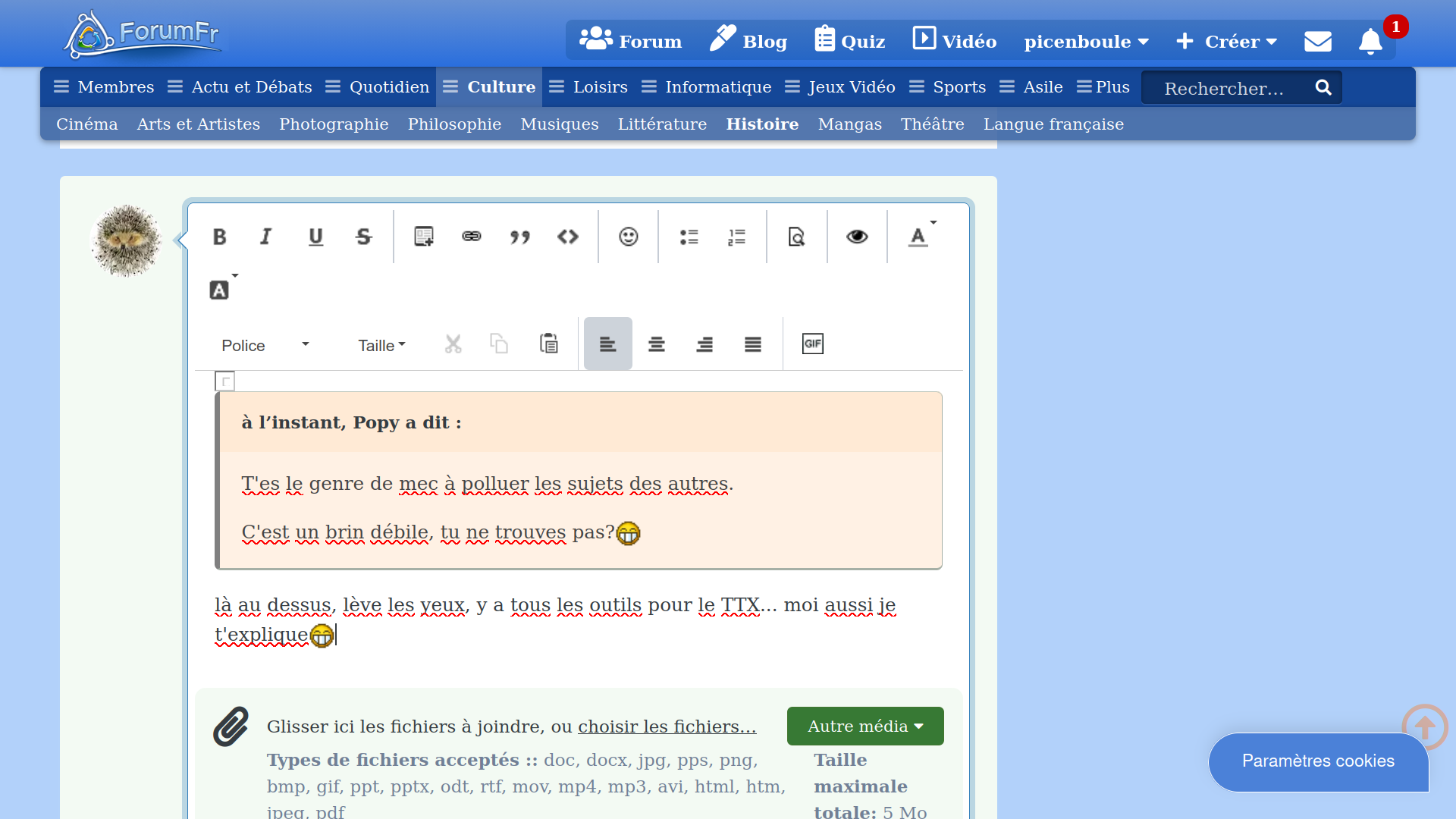Open the text color picker

pyautogui.click(x=922, y=236)
